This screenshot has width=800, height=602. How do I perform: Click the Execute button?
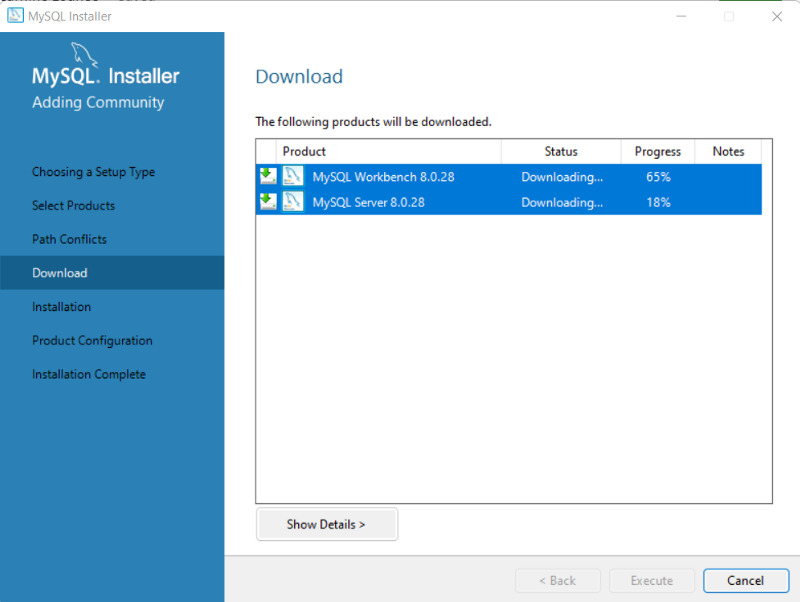click(x=652, y=581)
